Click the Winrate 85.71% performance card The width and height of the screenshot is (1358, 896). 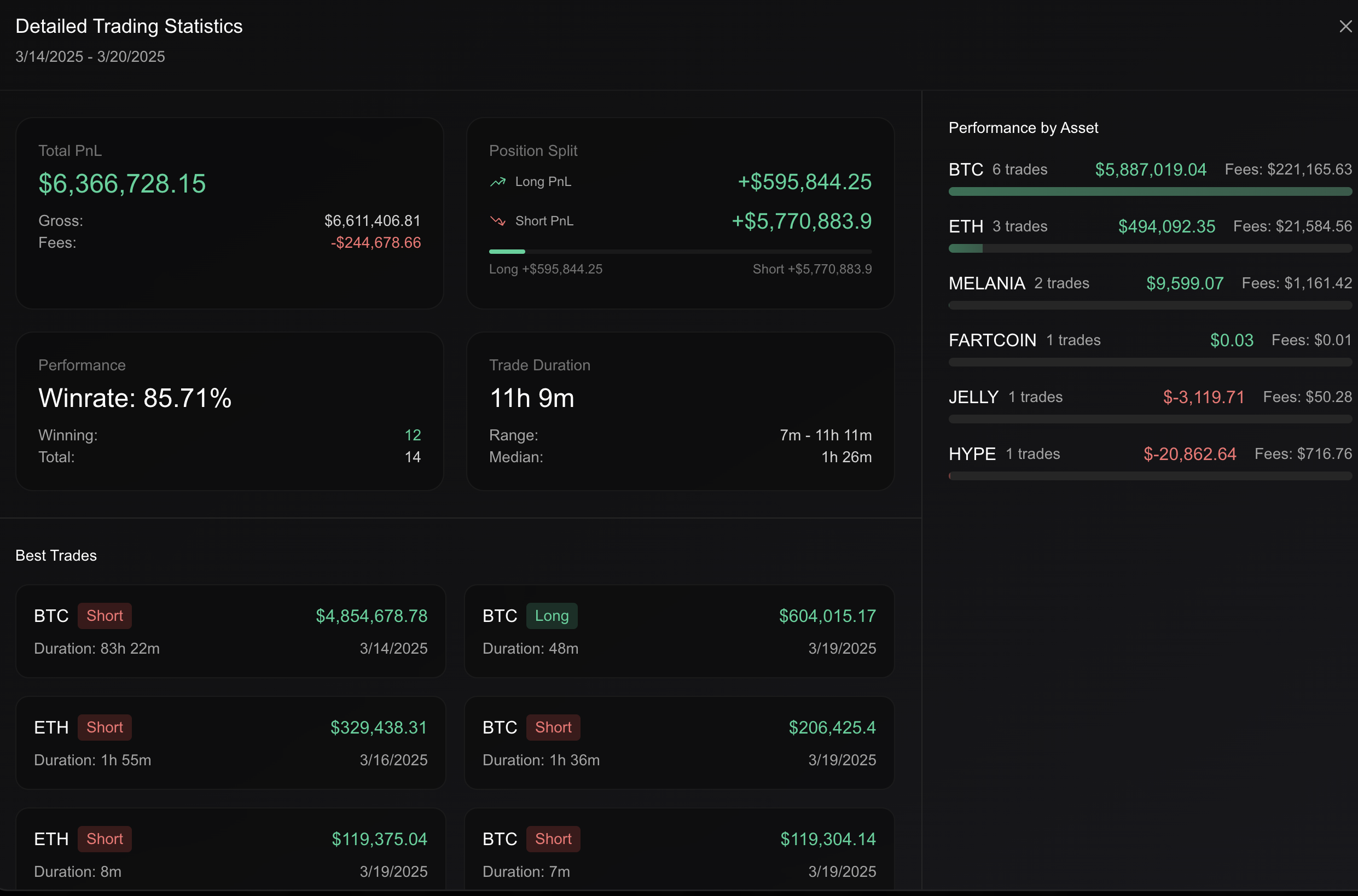pos(230,411)
